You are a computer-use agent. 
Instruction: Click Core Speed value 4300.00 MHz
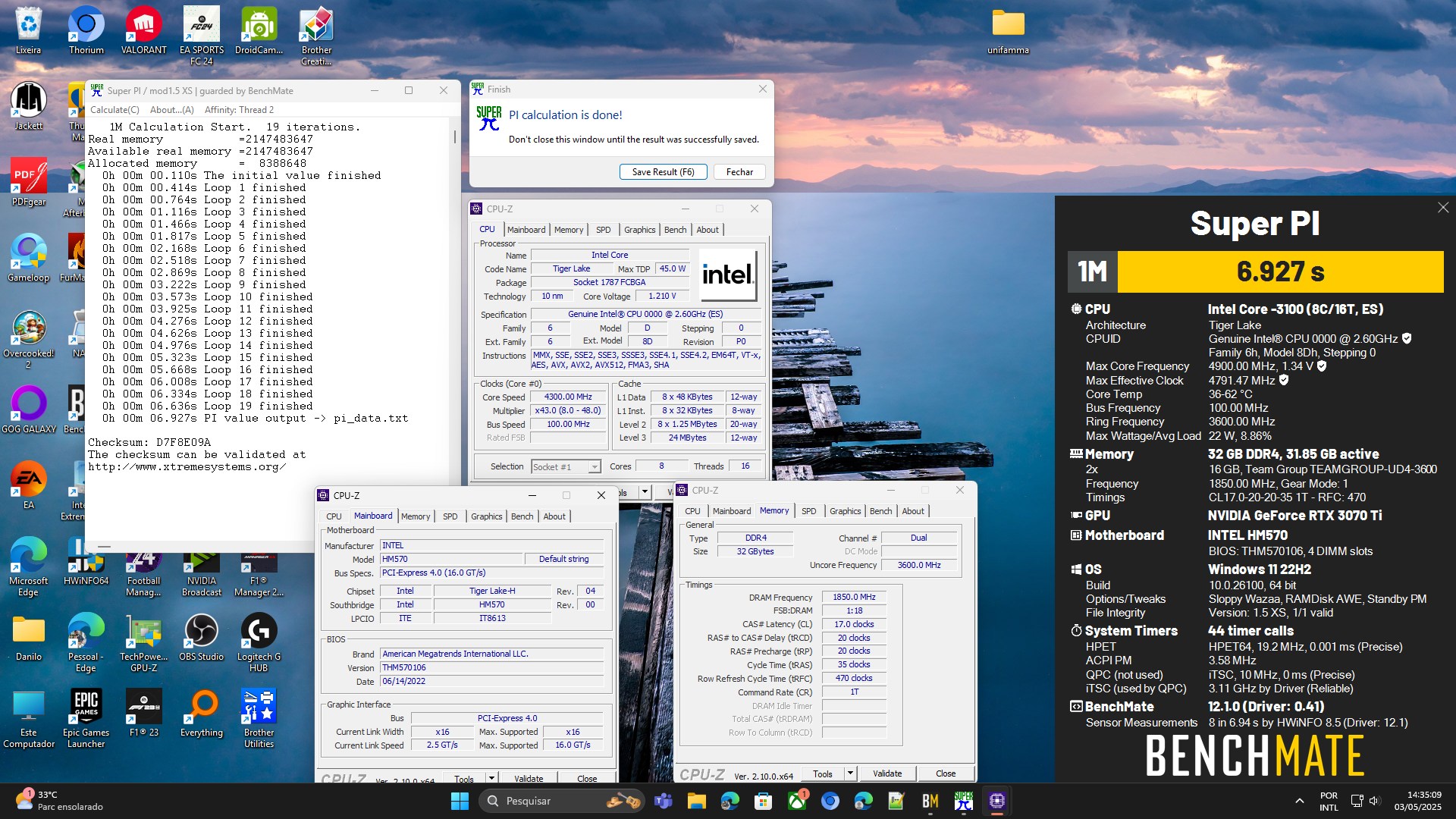pyautogui.click(x=568, y=397)
